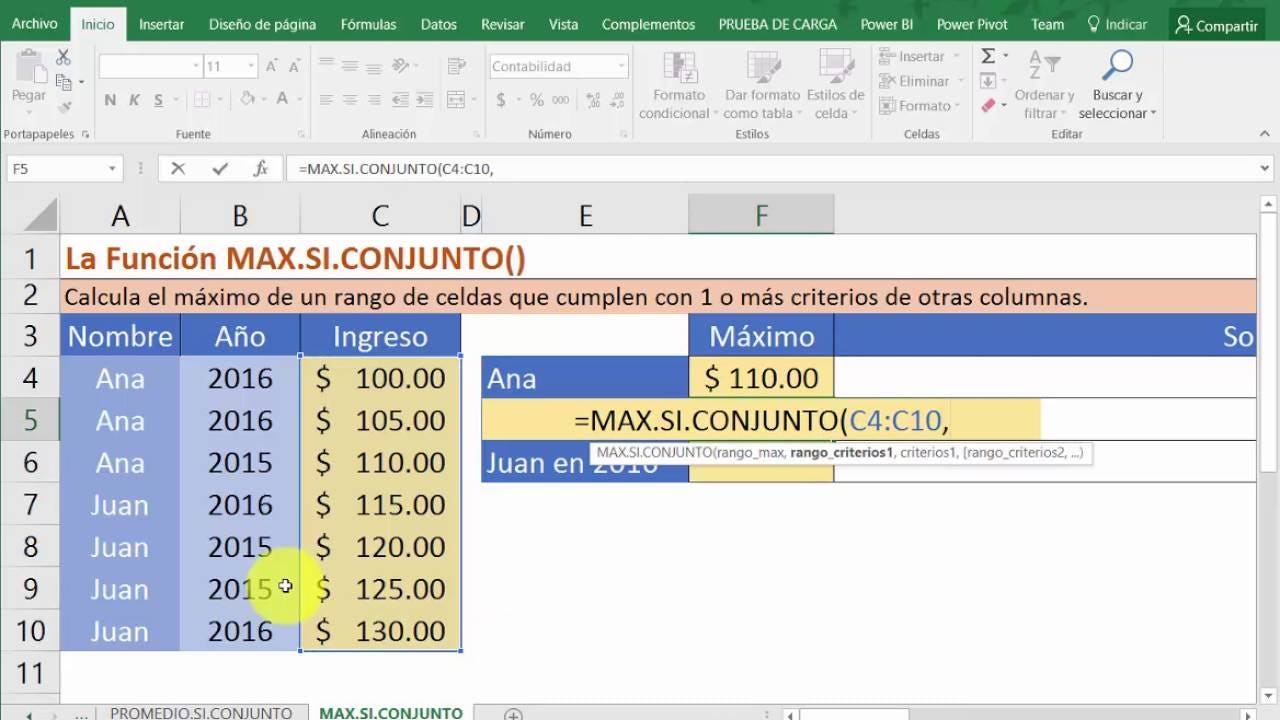Open the Name Box dropdown for F5
This screenshot has height=720, width=1280.
pos(111,169)
